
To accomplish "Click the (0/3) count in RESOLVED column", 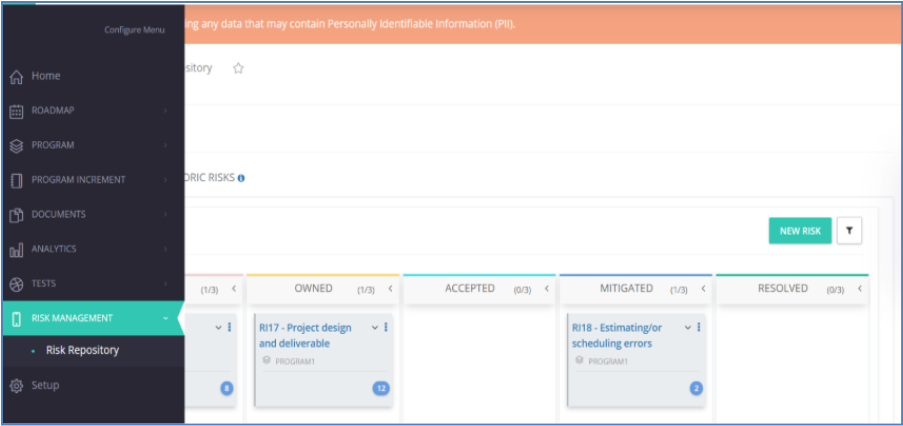I will coord(835,291).
